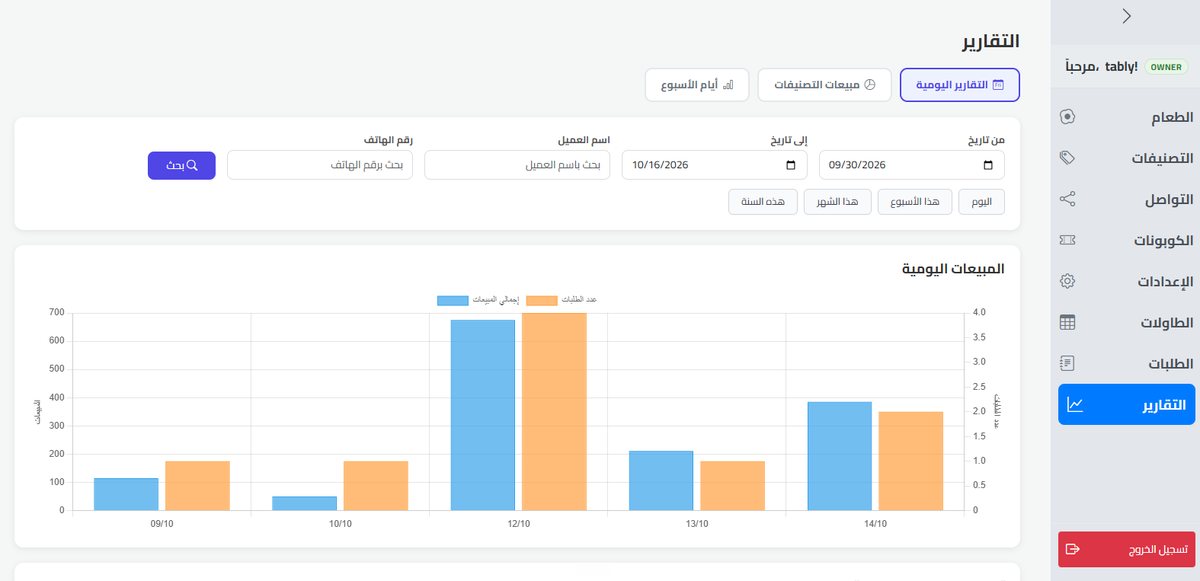Click the 700 value on left axis

(56, 313)
